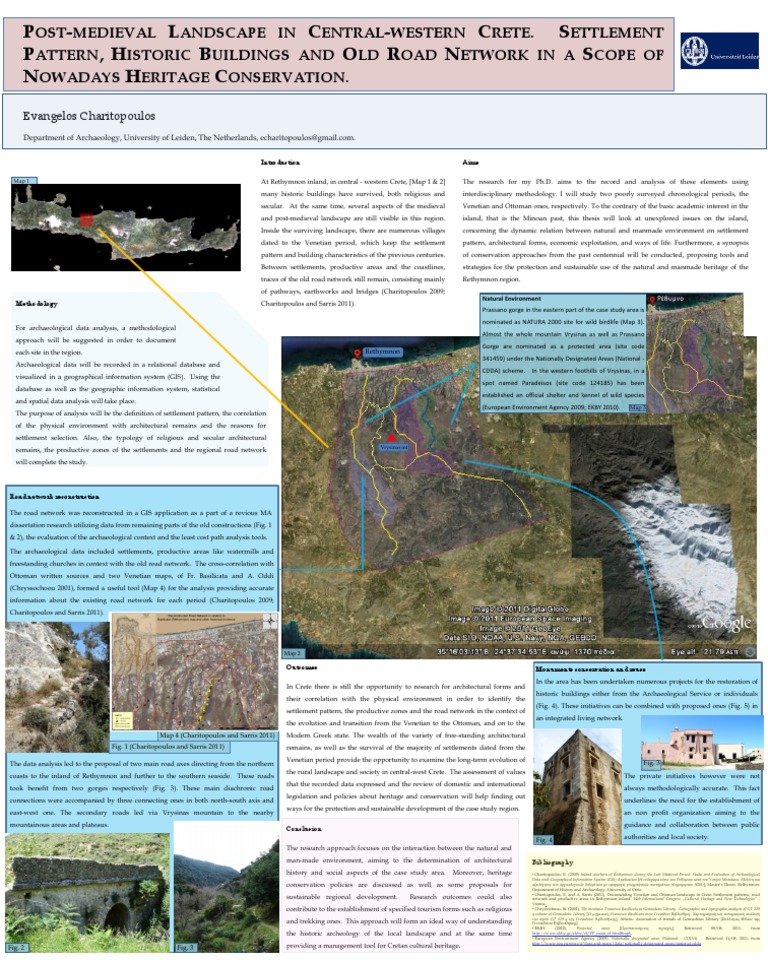Click the poster title 'Post-Medieval Landscape in Central-Western Crete'
Image resolution: width=768 pixels, height=960 pixels.
click(x=343, y=54)
